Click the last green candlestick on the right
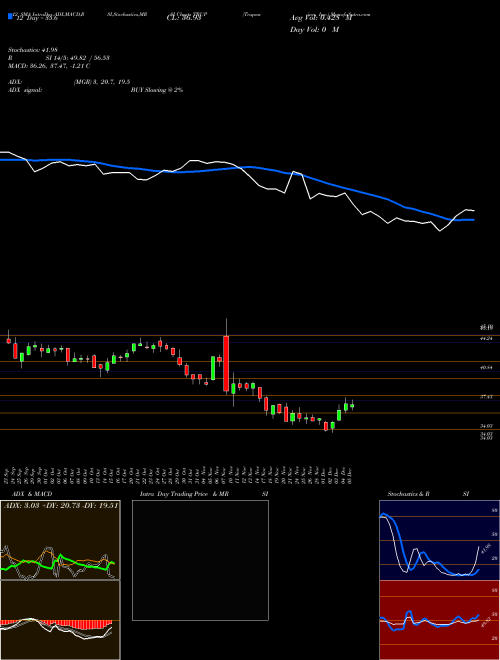The width and height of the screenshot is (500, 660). pyautogui.click(x=352, y=406)
